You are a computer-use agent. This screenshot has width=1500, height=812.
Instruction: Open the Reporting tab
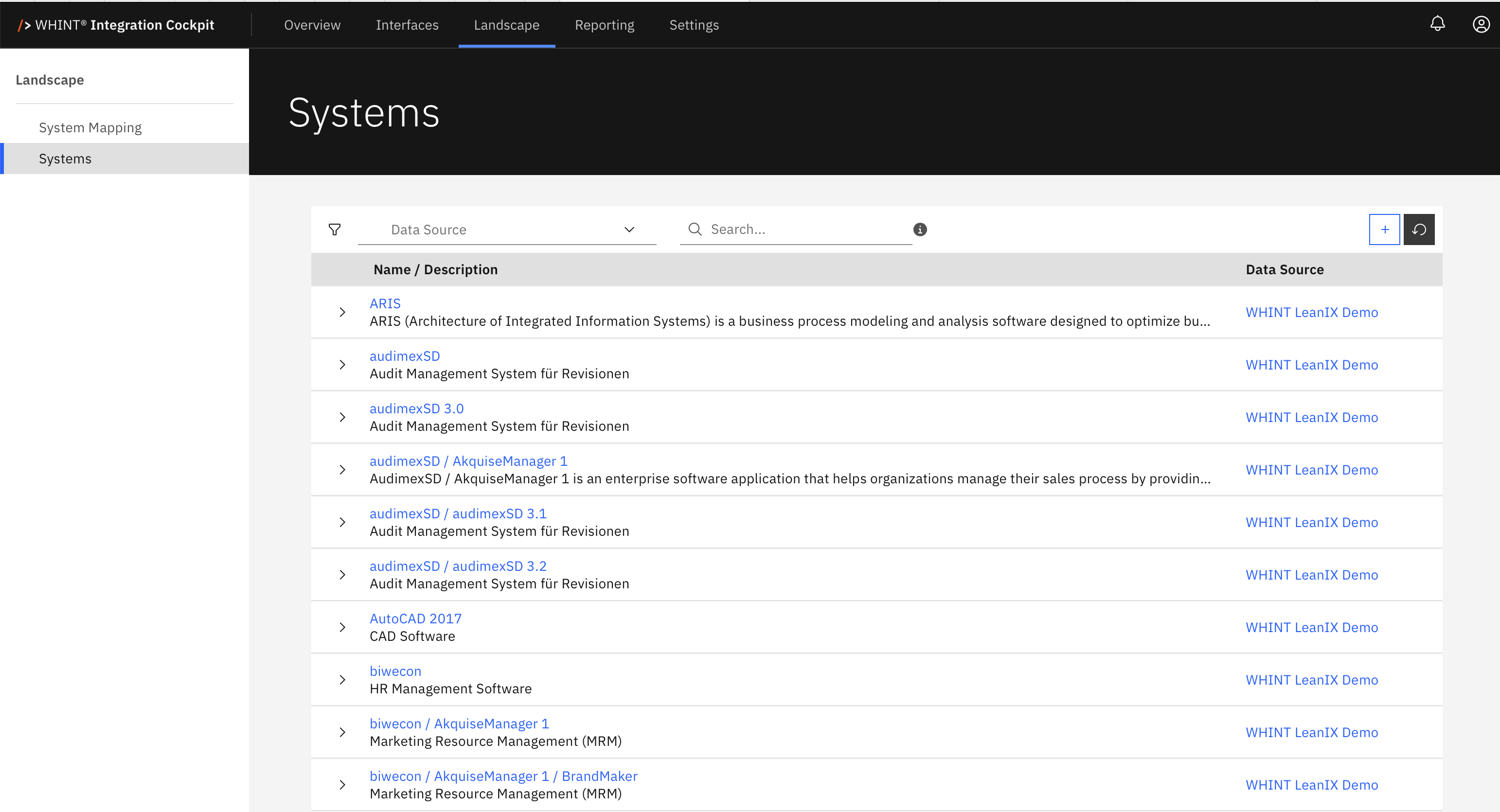click(x=605, y=24)
